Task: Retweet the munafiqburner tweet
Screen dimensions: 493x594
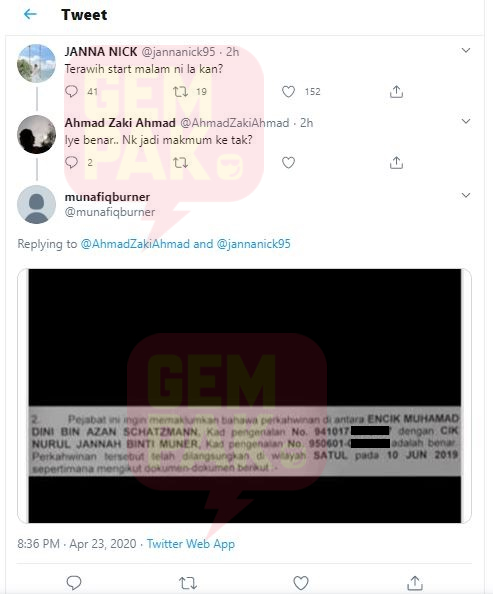Action: pos(188,583)
